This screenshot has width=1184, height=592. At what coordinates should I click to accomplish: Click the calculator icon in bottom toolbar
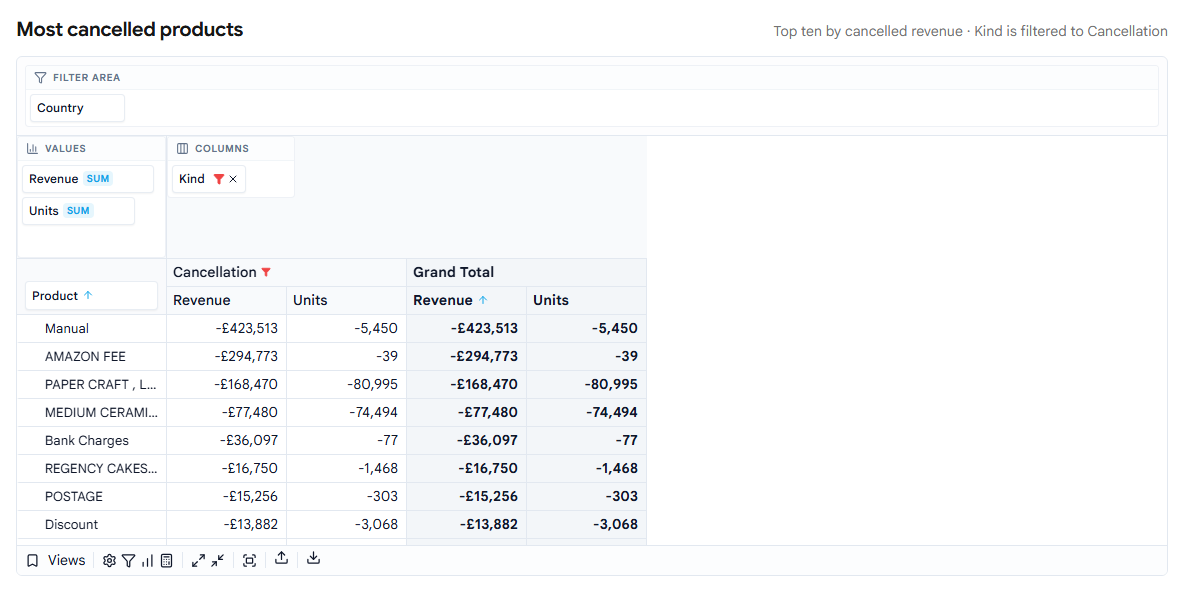point(167,560)
